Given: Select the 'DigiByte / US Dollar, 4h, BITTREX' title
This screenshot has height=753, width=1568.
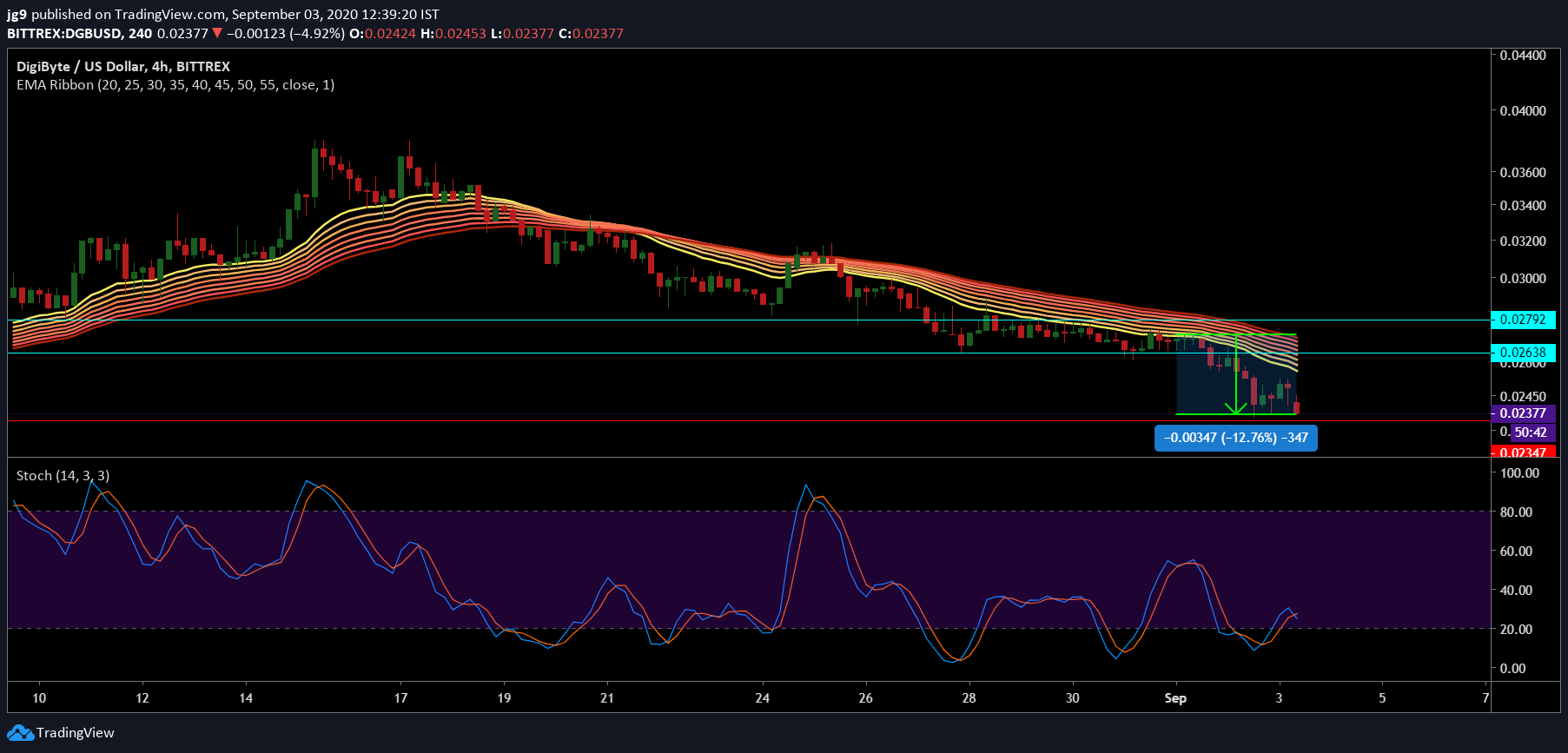Looking at the screenshot, I should coord(123,67).
